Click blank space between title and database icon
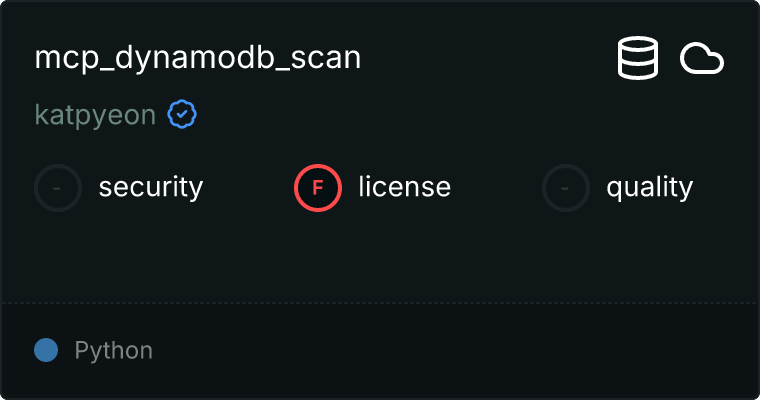The height and width of the screenshot is (400, 760). coord(490,59)
